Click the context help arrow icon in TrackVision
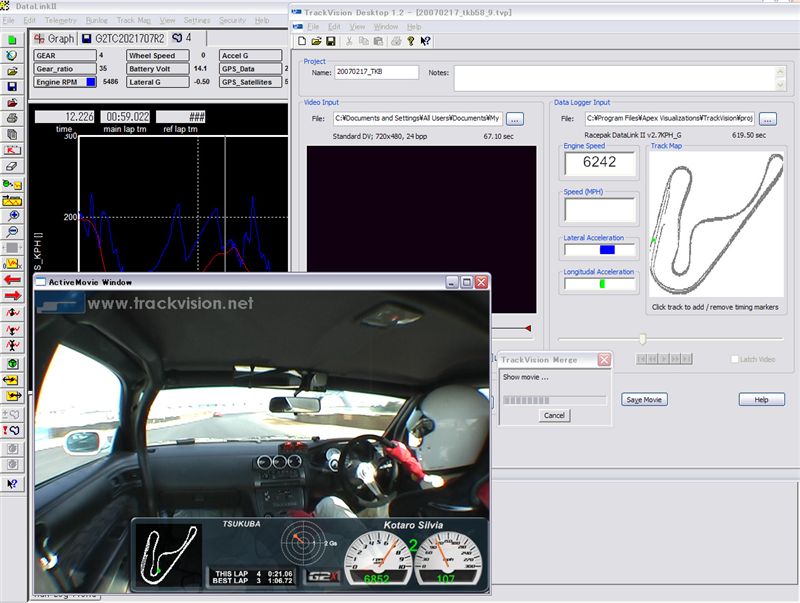Image resolution: width=800 pixels, height=603 pixels. click(x=425, y=41)
